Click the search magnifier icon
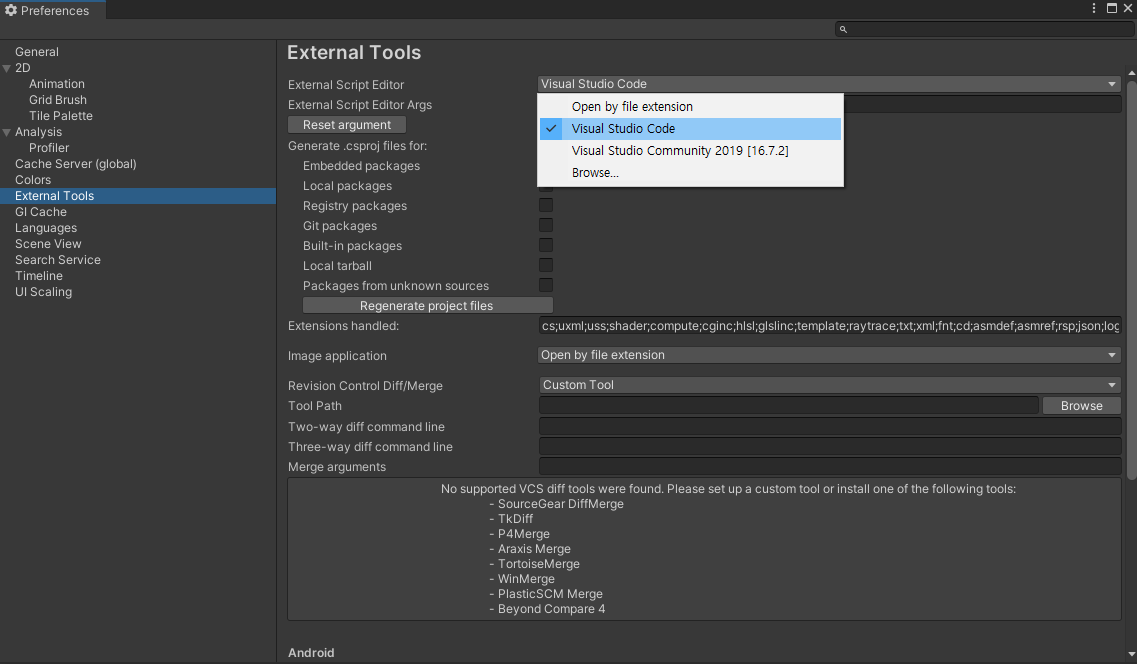 (x=843, y=30)
